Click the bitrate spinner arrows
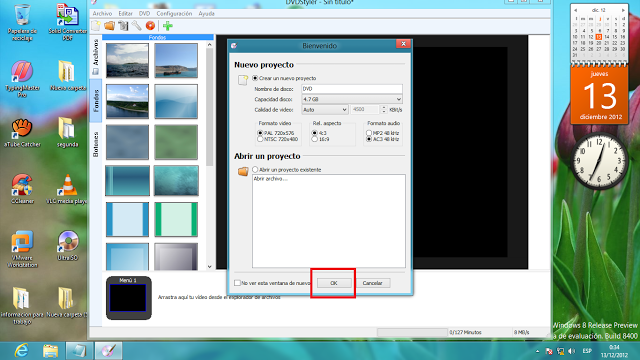This screenshot has height=360, width=640. (x=383, y=110)
